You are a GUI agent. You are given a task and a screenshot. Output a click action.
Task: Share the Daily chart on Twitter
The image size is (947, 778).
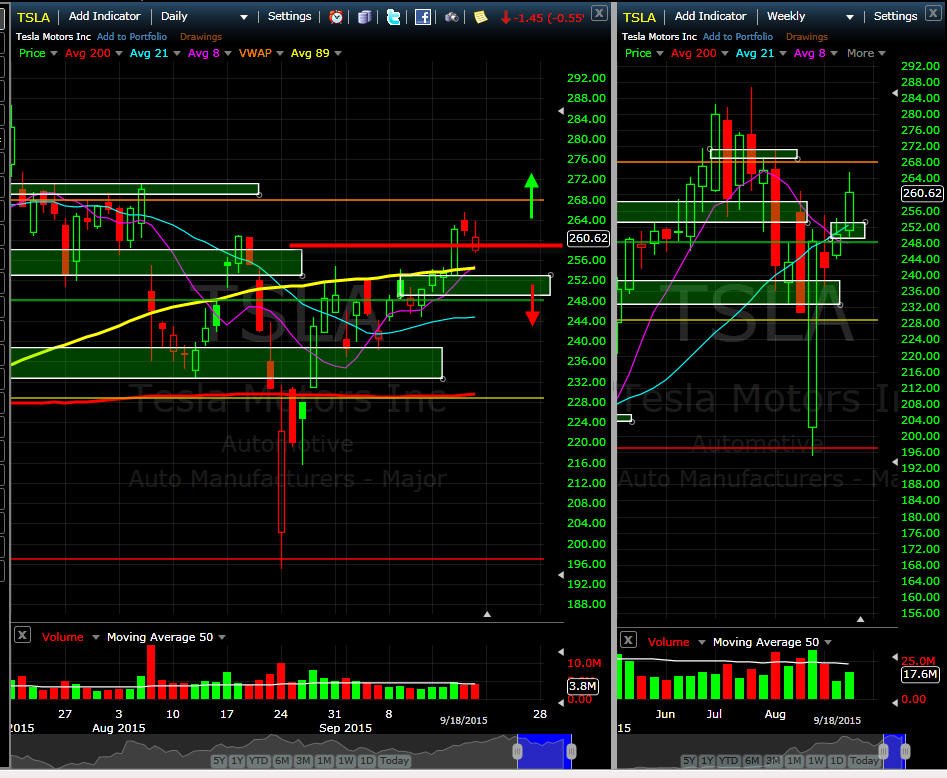393,17
